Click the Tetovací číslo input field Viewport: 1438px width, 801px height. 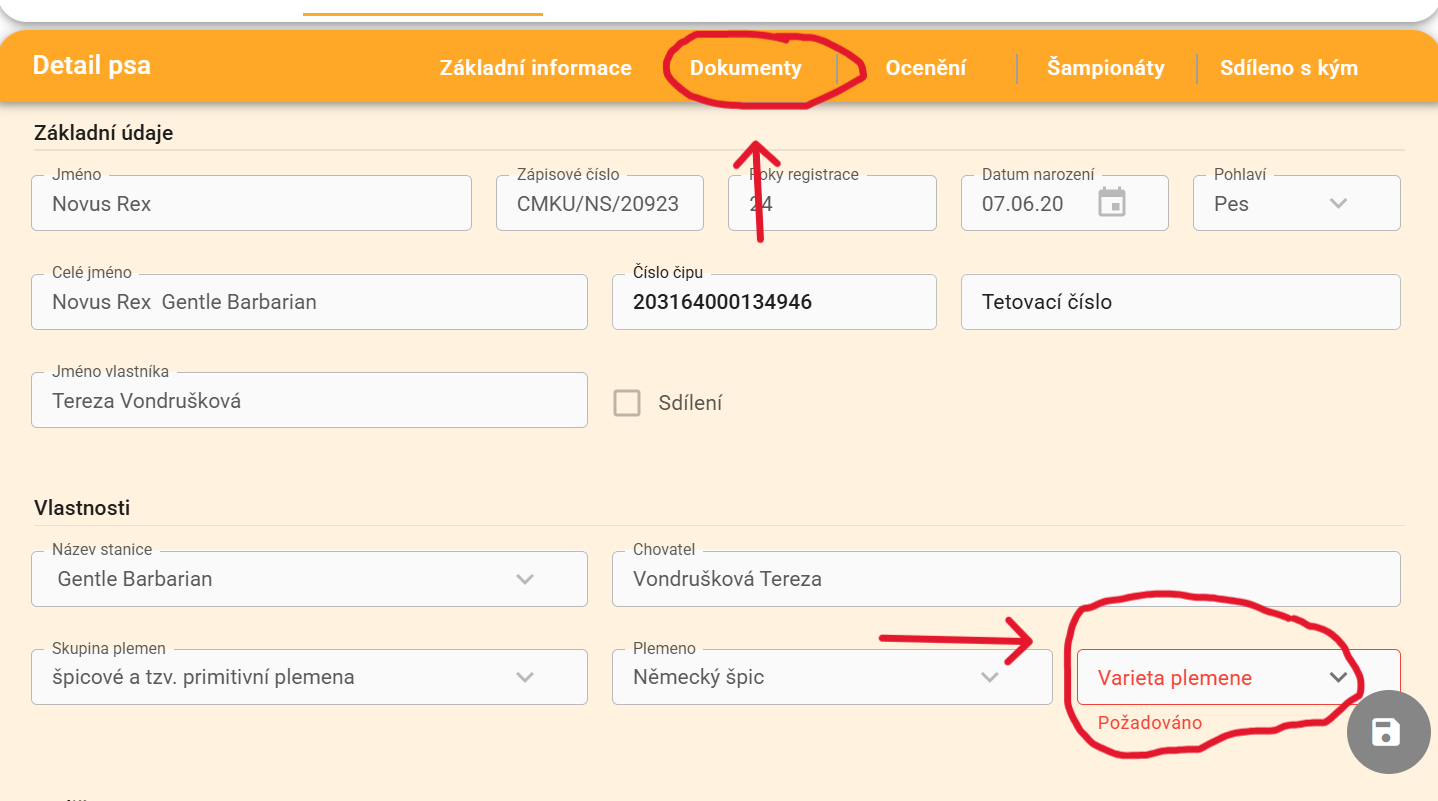pos(1180,302)
